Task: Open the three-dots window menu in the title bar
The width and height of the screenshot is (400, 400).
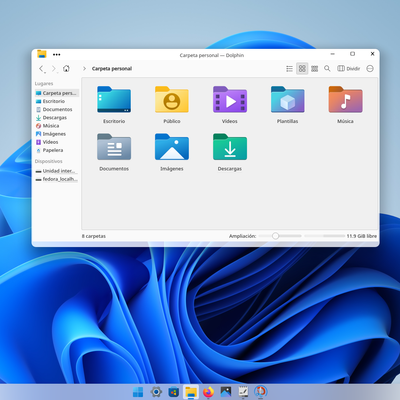Action: (x=57, y=54)
